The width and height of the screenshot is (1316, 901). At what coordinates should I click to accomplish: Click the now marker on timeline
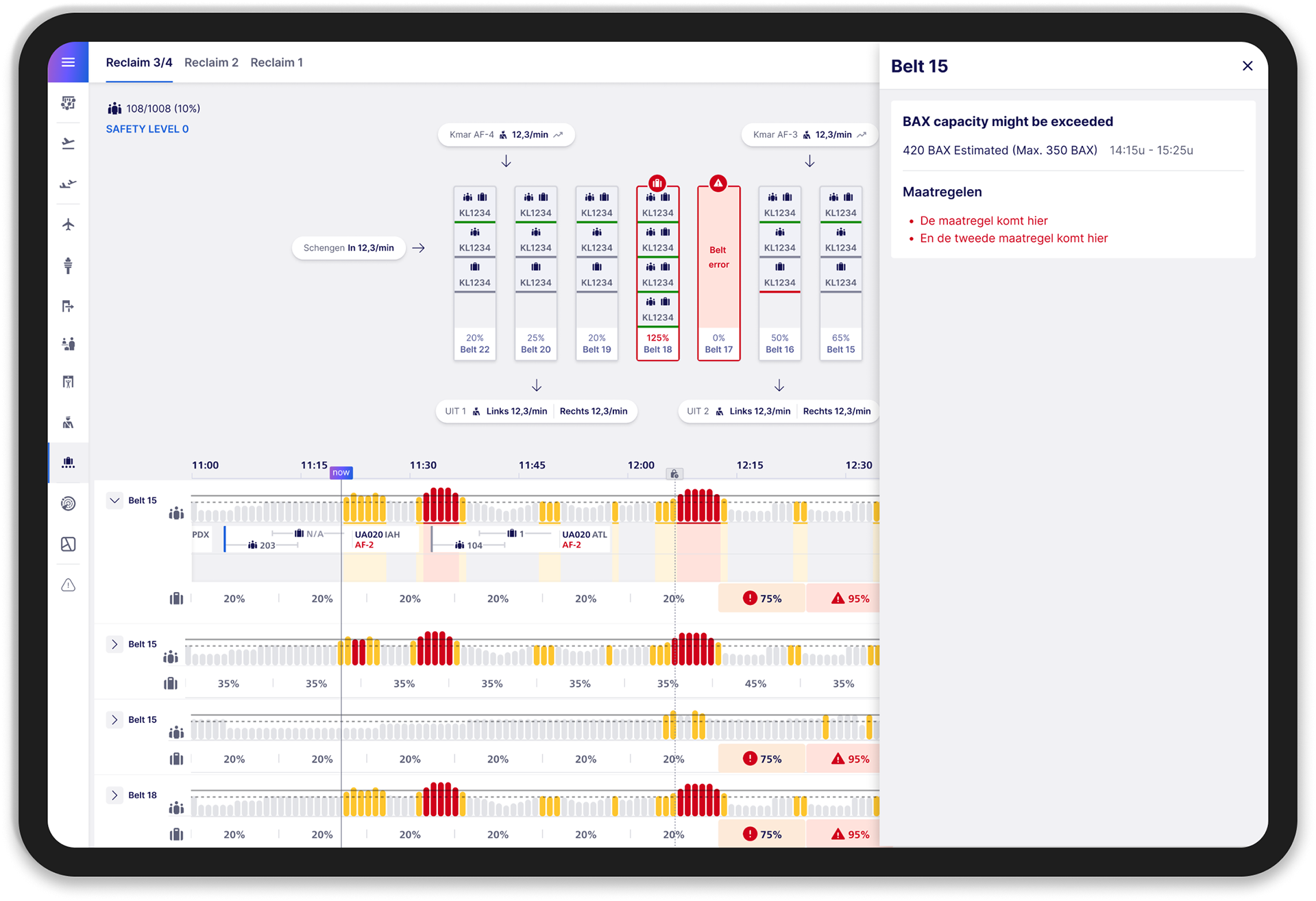341,473
